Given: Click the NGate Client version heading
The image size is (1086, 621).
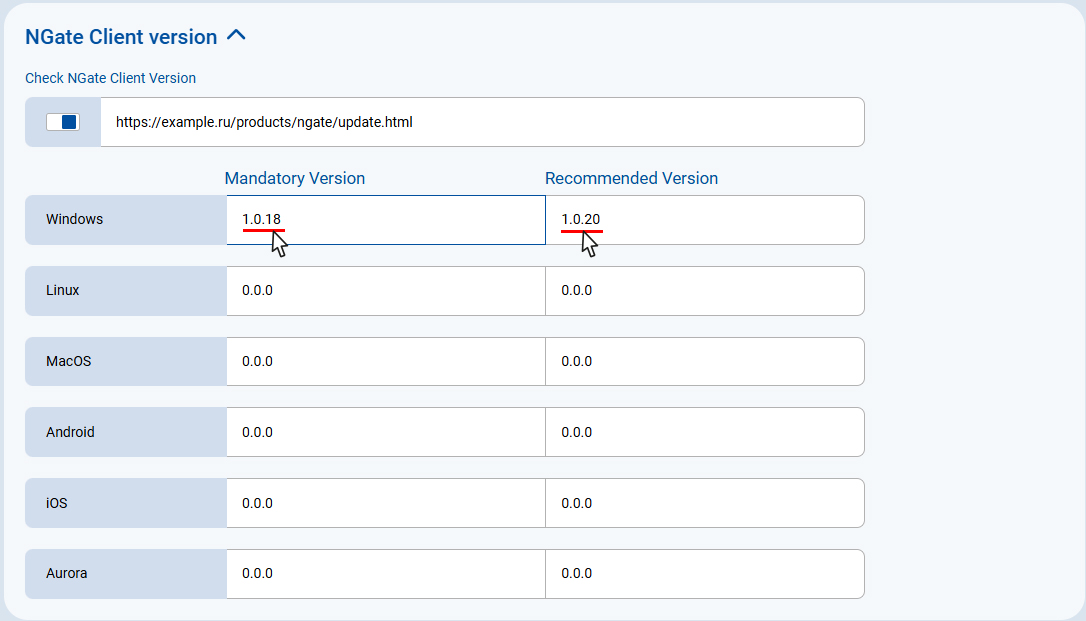Looking at the screenshot, I should (x=121, y=37).
